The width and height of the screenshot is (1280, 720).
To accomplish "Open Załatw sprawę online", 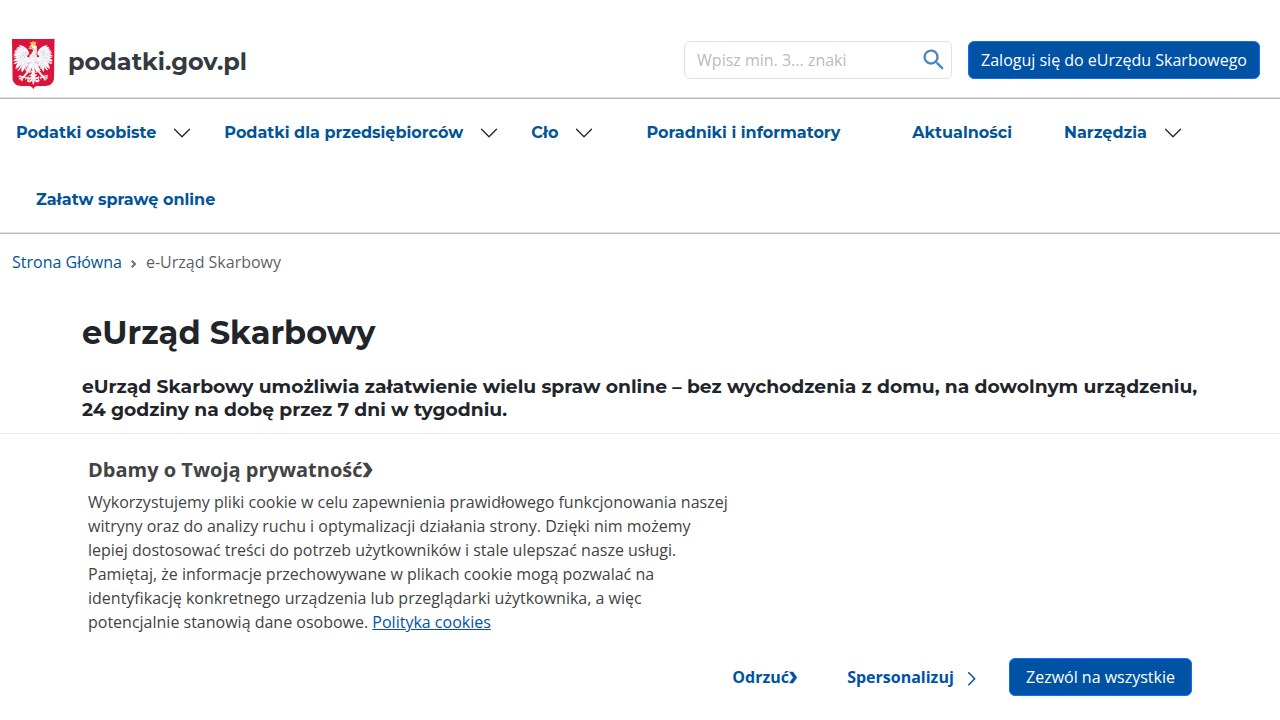I will (x=126, y=199).
